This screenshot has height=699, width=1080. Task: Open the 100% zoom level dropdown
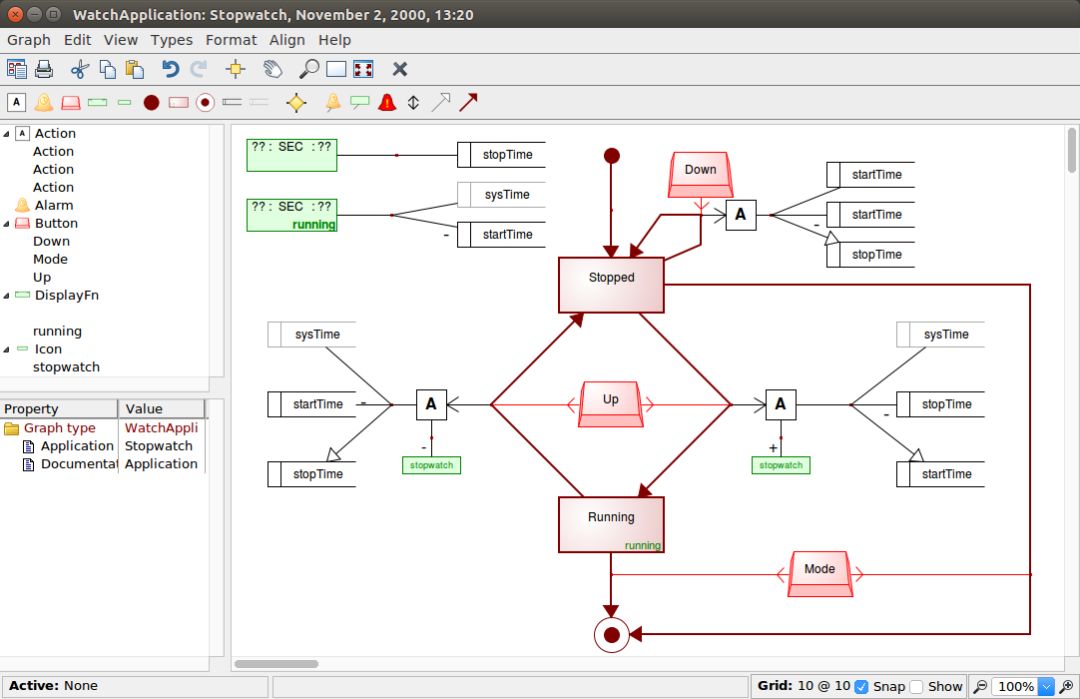point(1047,687)
